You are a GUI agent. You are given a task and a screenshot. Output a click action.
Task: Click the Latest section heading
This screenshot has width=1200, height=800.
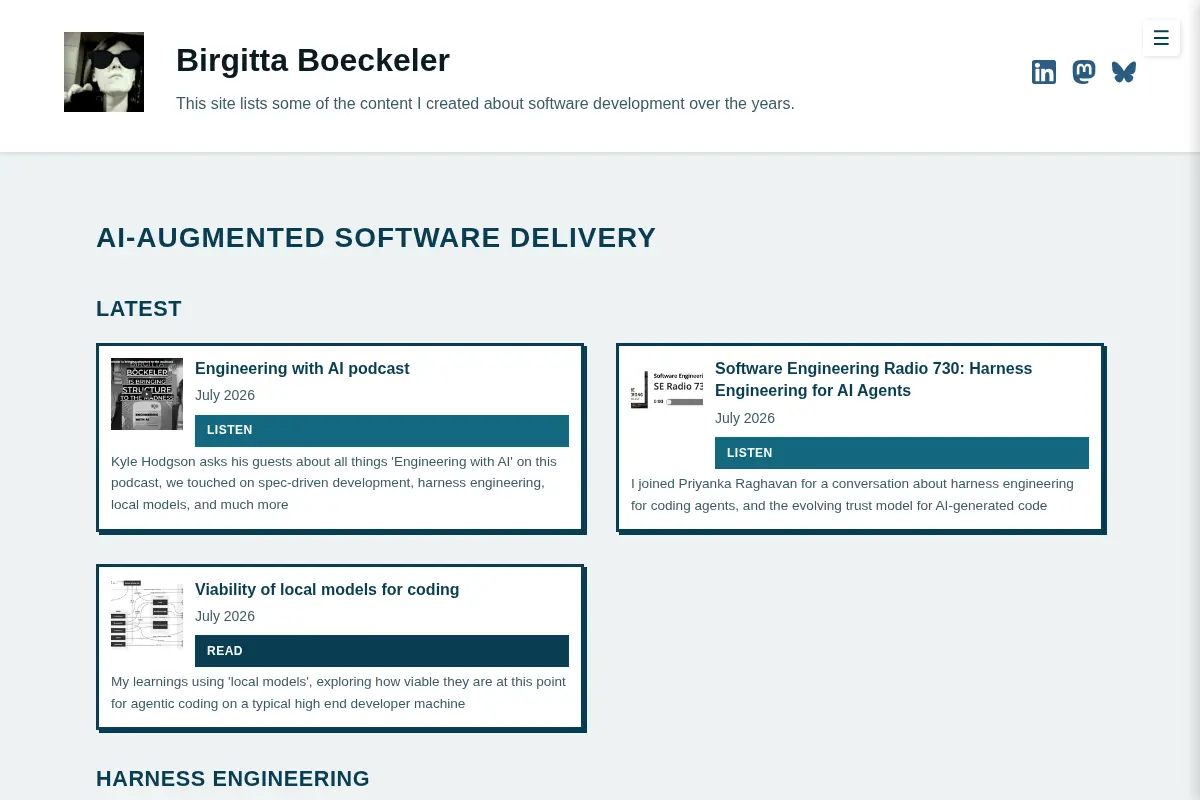pos(139,309)
